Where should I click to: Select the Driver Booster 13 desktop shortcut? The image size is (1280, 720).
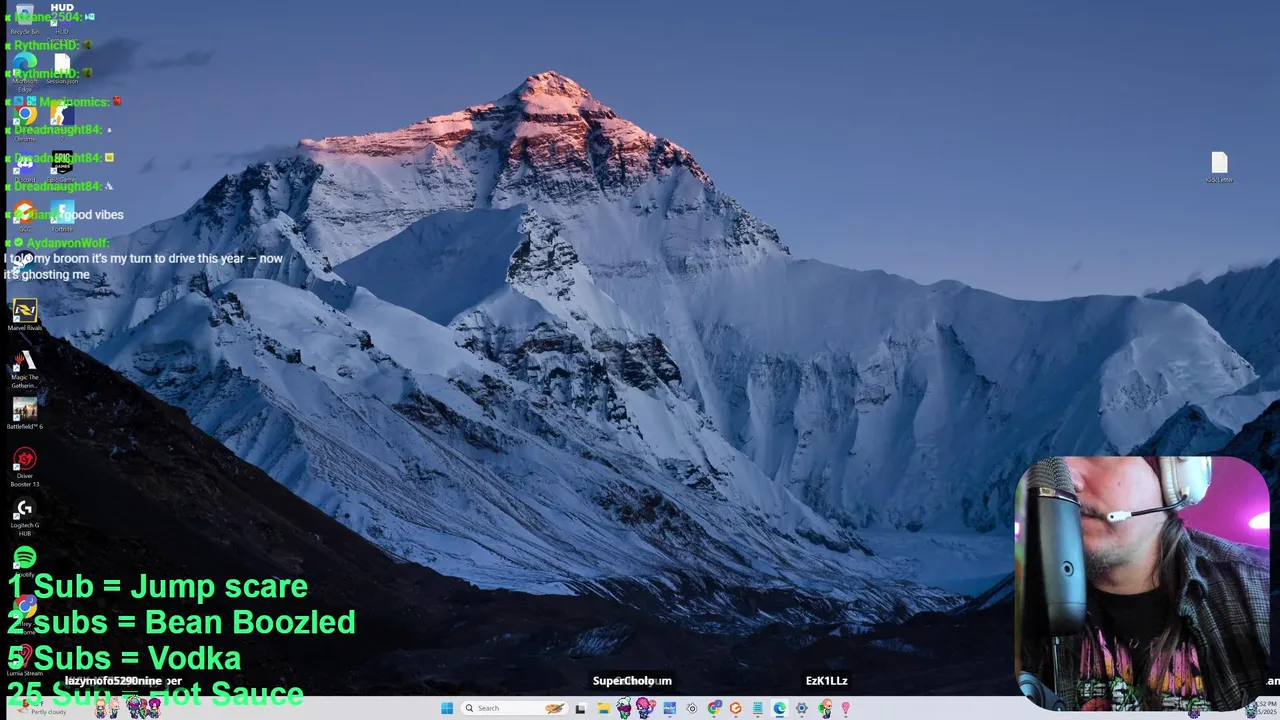24,467
